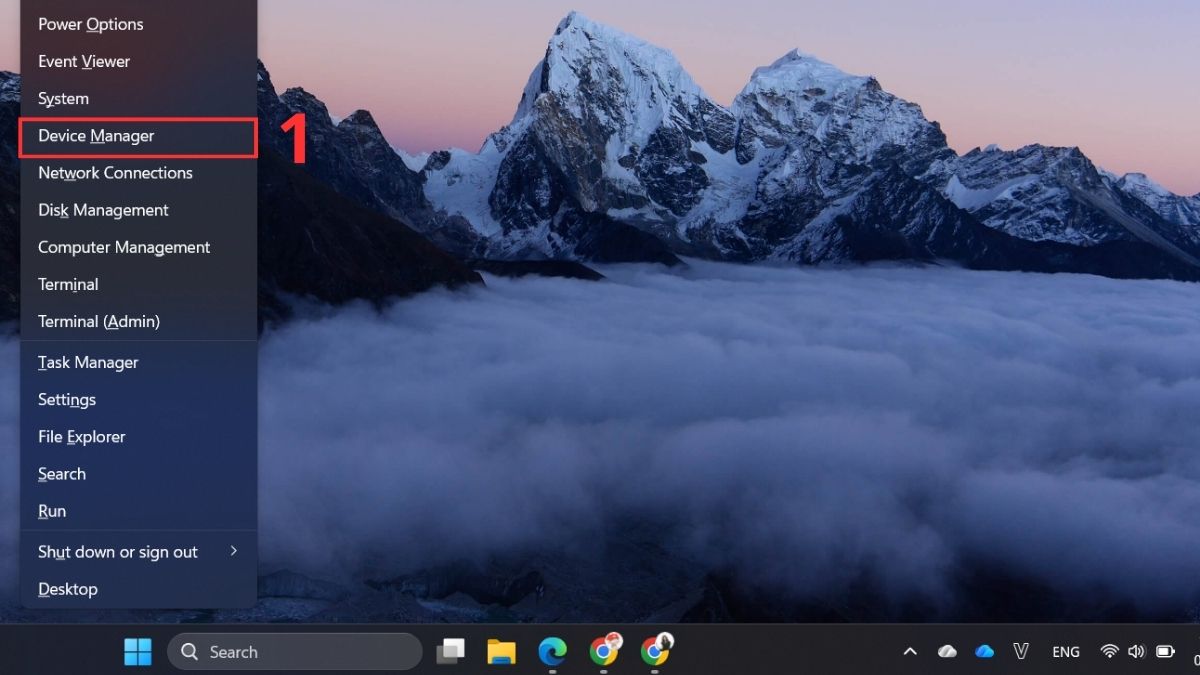
Task: Open Device Manager from the menu
Action: click(x=96, y=135)
